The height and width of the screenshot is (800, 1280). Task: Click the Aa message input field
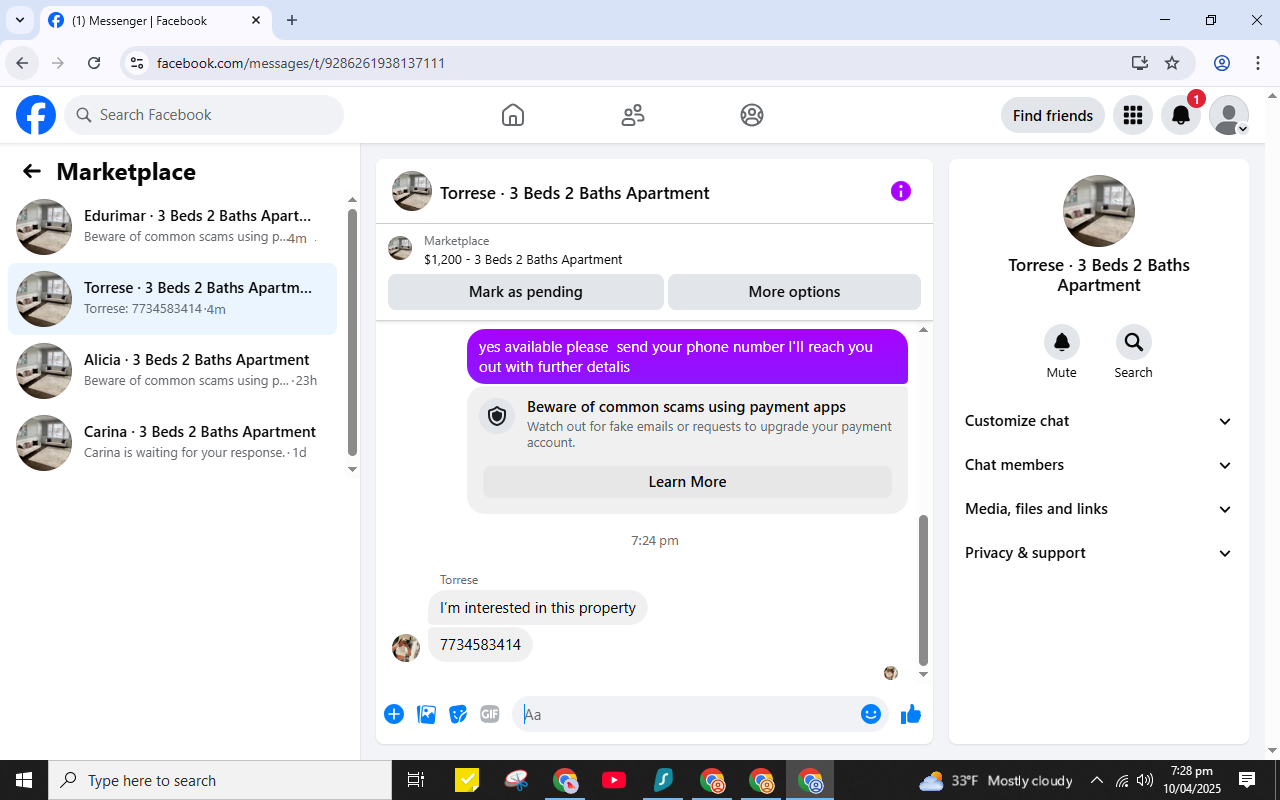[x=685, y=714]
